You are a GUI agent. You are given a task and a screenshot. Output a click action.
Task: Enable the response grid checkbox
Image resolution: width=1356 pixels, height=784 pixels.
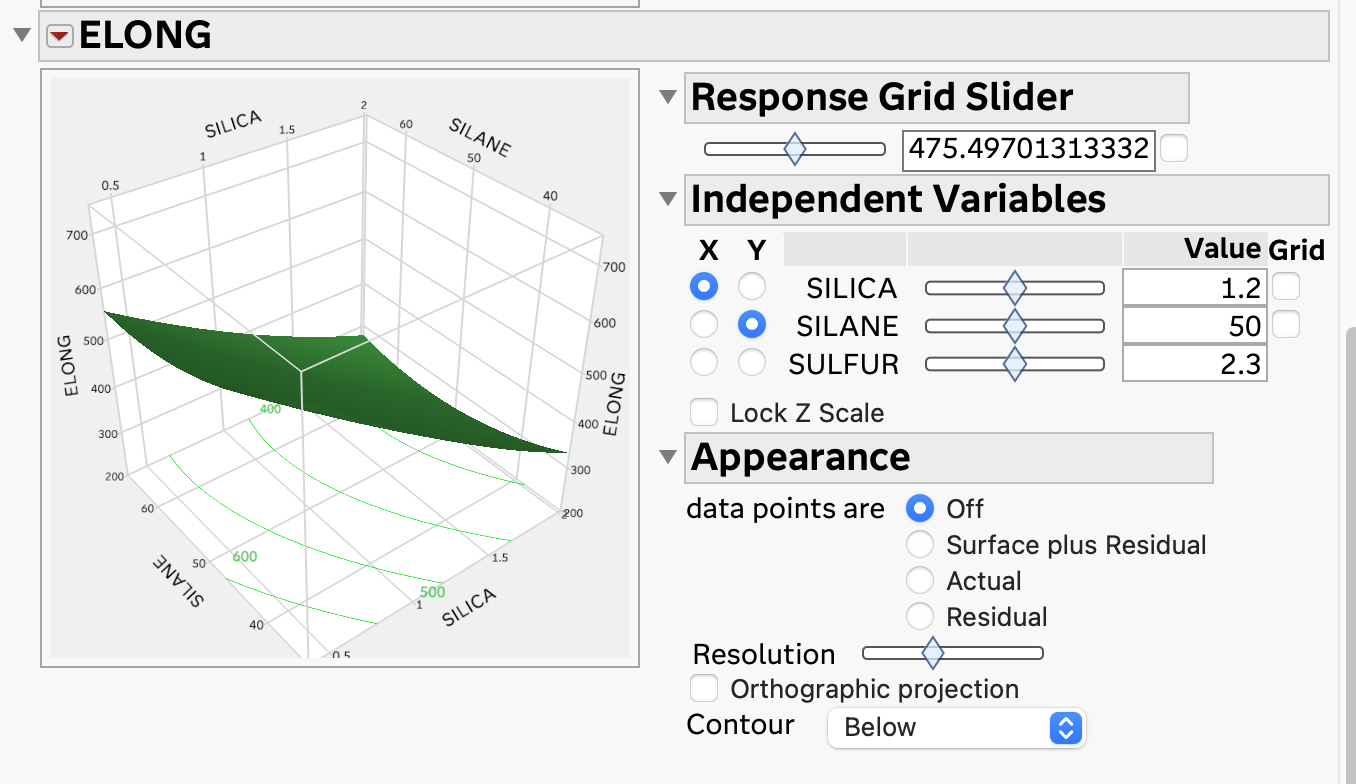click(x=1174, y=150)
